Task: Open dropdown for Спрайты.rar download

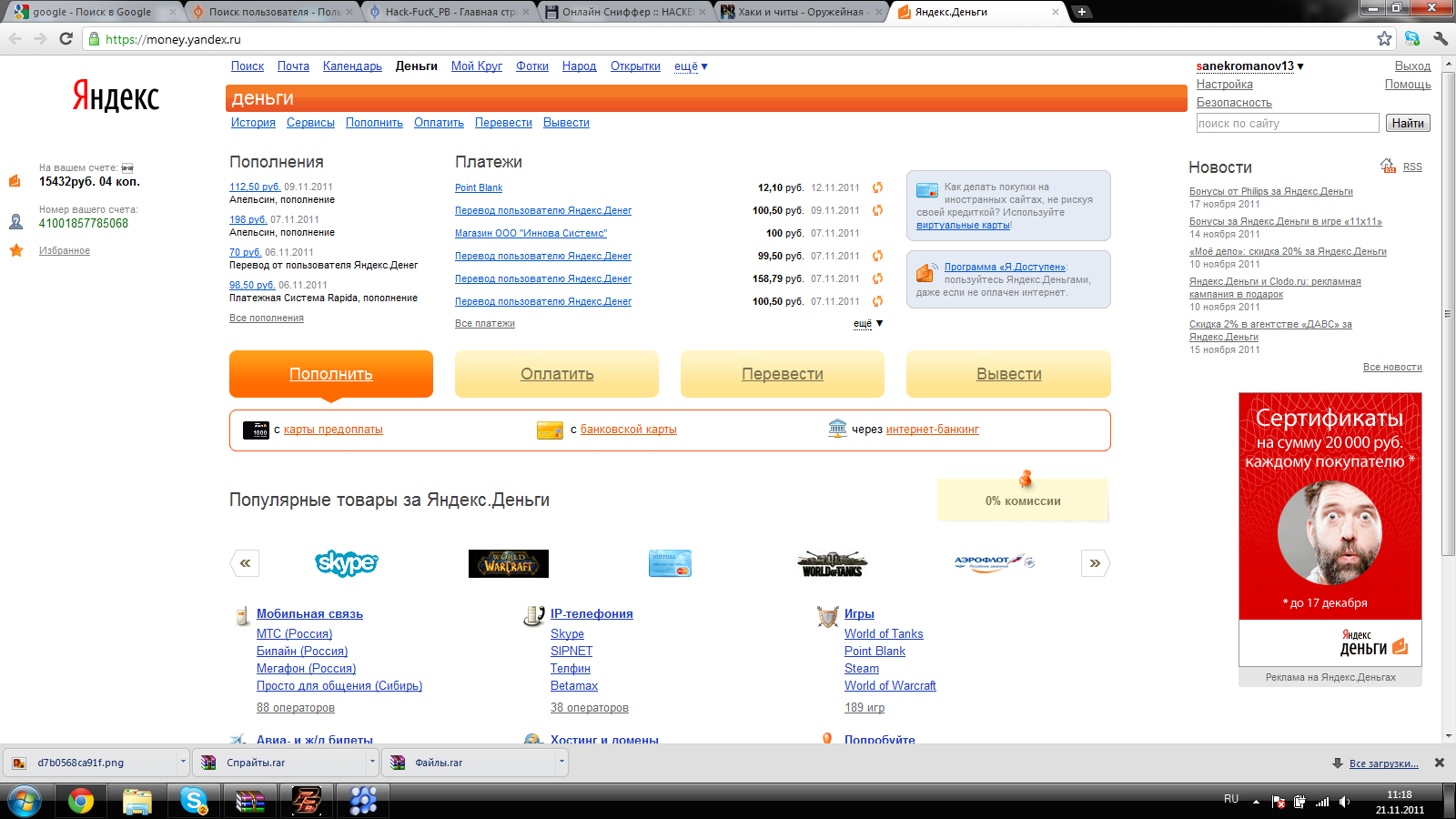Action: [372, 762]
